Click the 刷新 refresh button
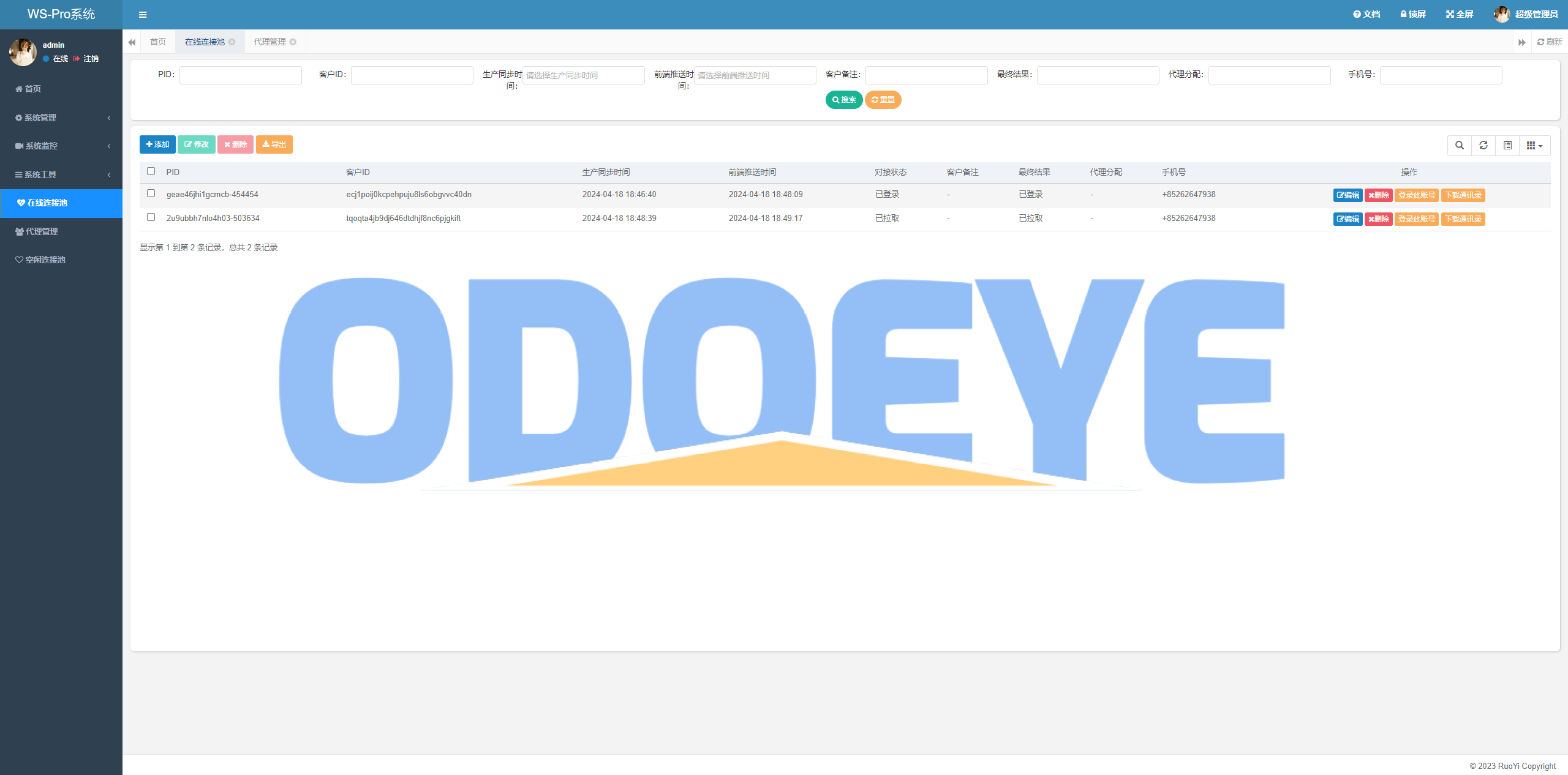Viewport: 1568px width, 775px height. click(1550, 42)
